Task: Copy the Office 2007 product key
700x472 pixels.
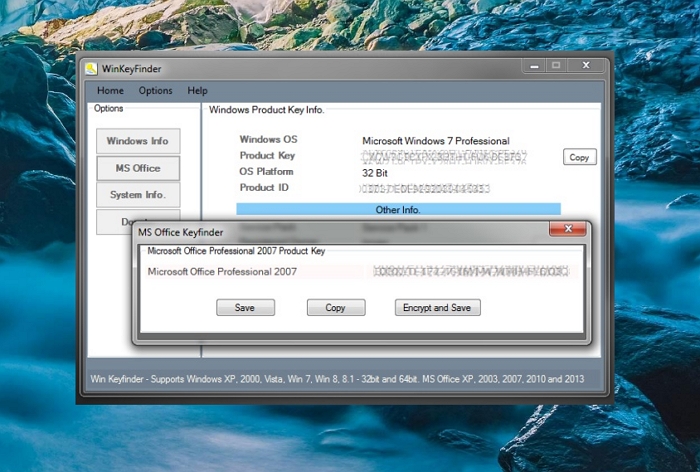Action: coord(336,308)
